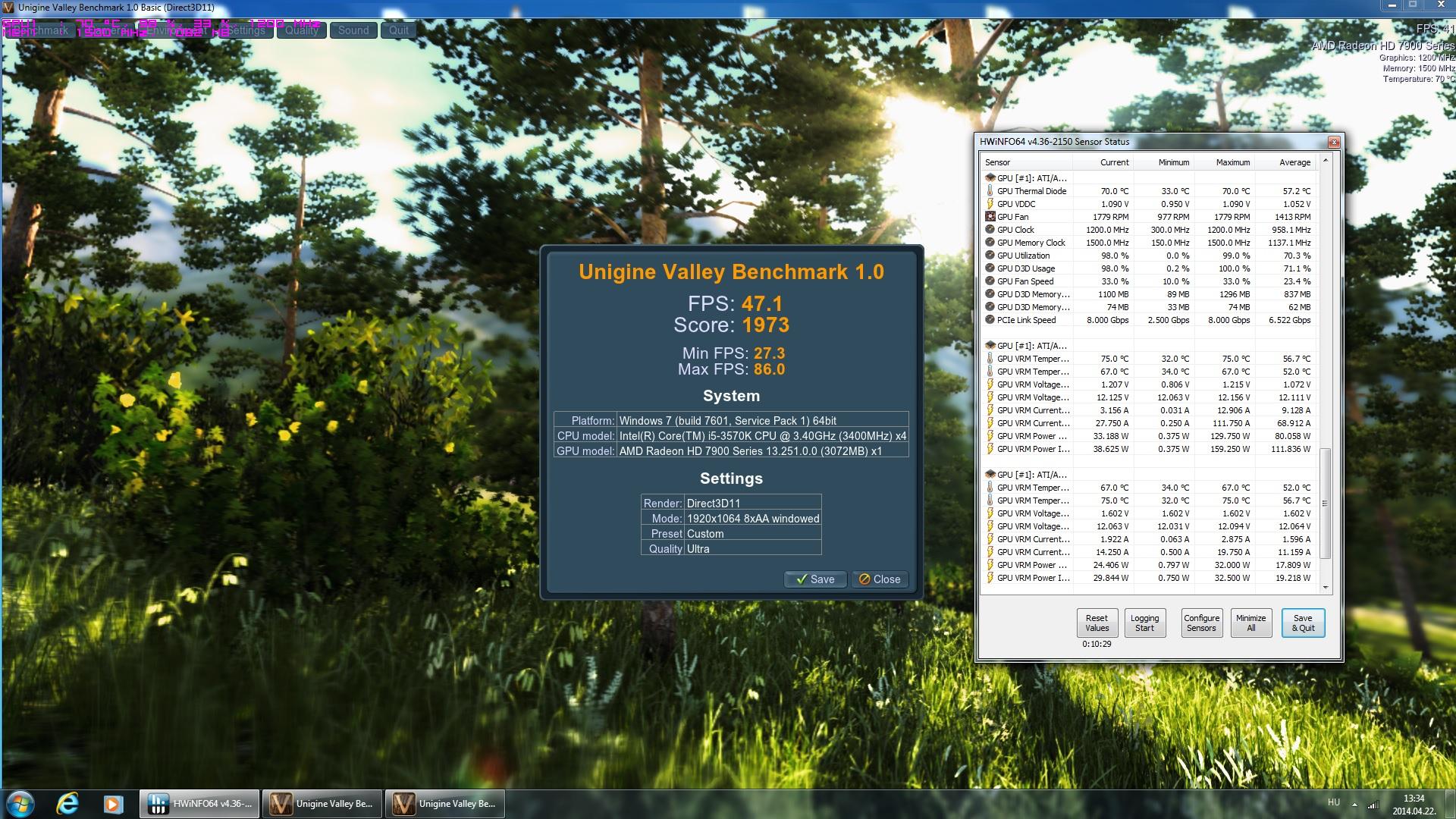Click the icon of the 1.207 V VRM Voltage row
Viewport: 1456px width, 819px height.
pyautogui.click(x=990, y=384)
